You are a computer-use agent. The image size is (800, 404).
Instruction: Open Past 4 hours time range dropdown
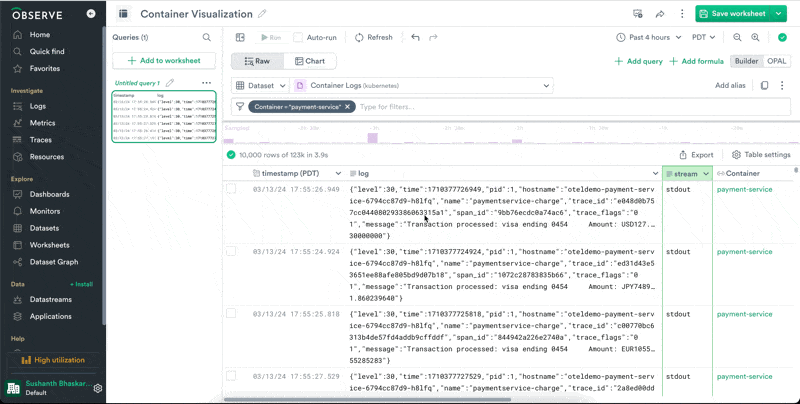pyautogui.click(x=649, y=37)
